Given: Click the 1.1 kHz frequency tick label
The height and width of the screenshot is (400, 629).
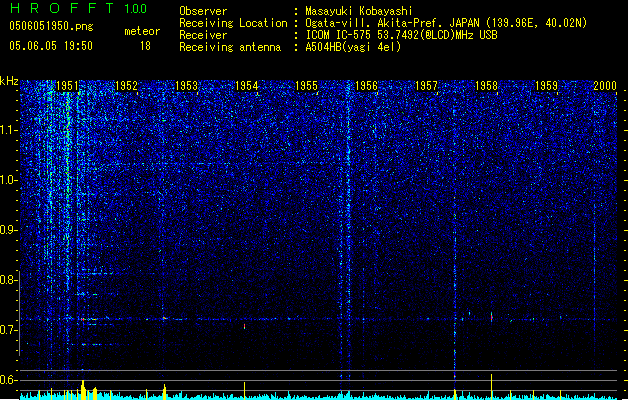Looking at the screenshot, I should 9,130.
